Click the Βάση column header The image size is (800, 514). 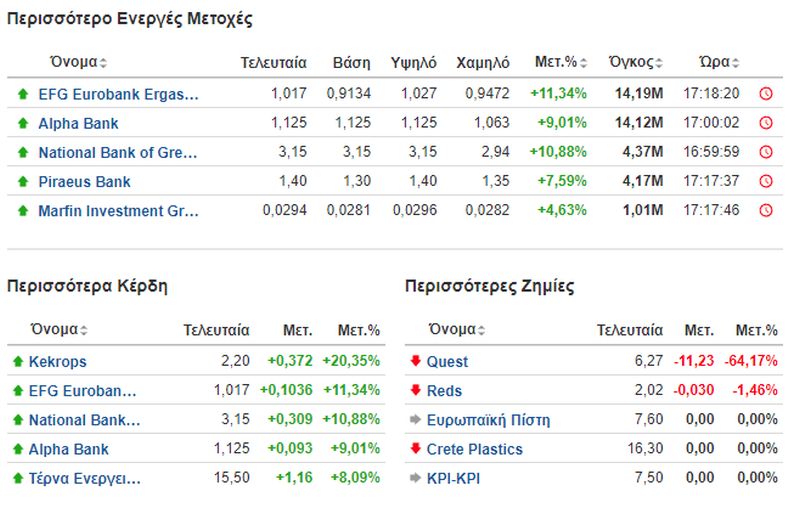(x=352, y=63)
